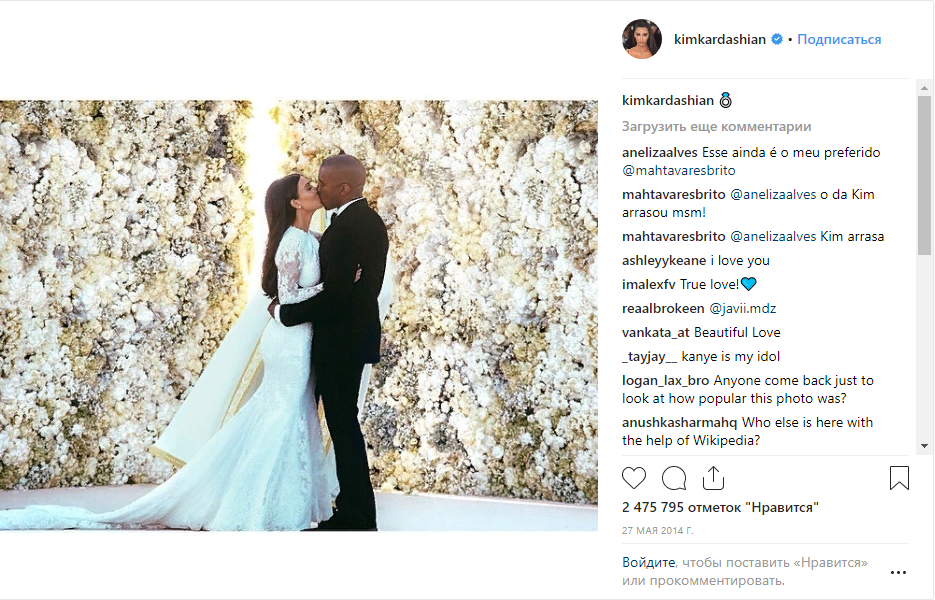Open the logan_lax_bro commenter profile

point(665,381)
